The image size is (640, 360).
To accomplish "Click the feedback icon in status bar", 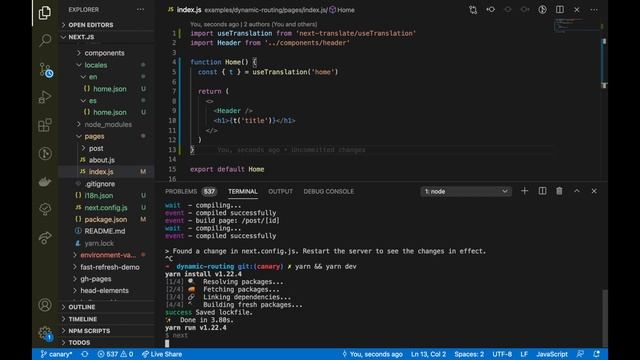I will [580, 354].
